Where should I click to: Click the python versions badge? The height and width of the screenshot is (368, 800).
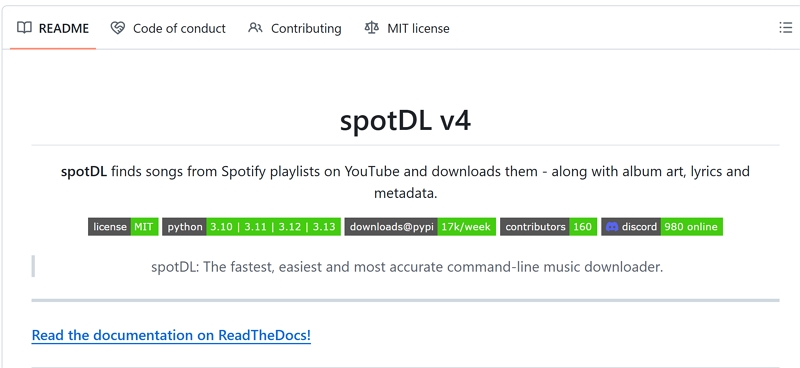pos(252,227)
